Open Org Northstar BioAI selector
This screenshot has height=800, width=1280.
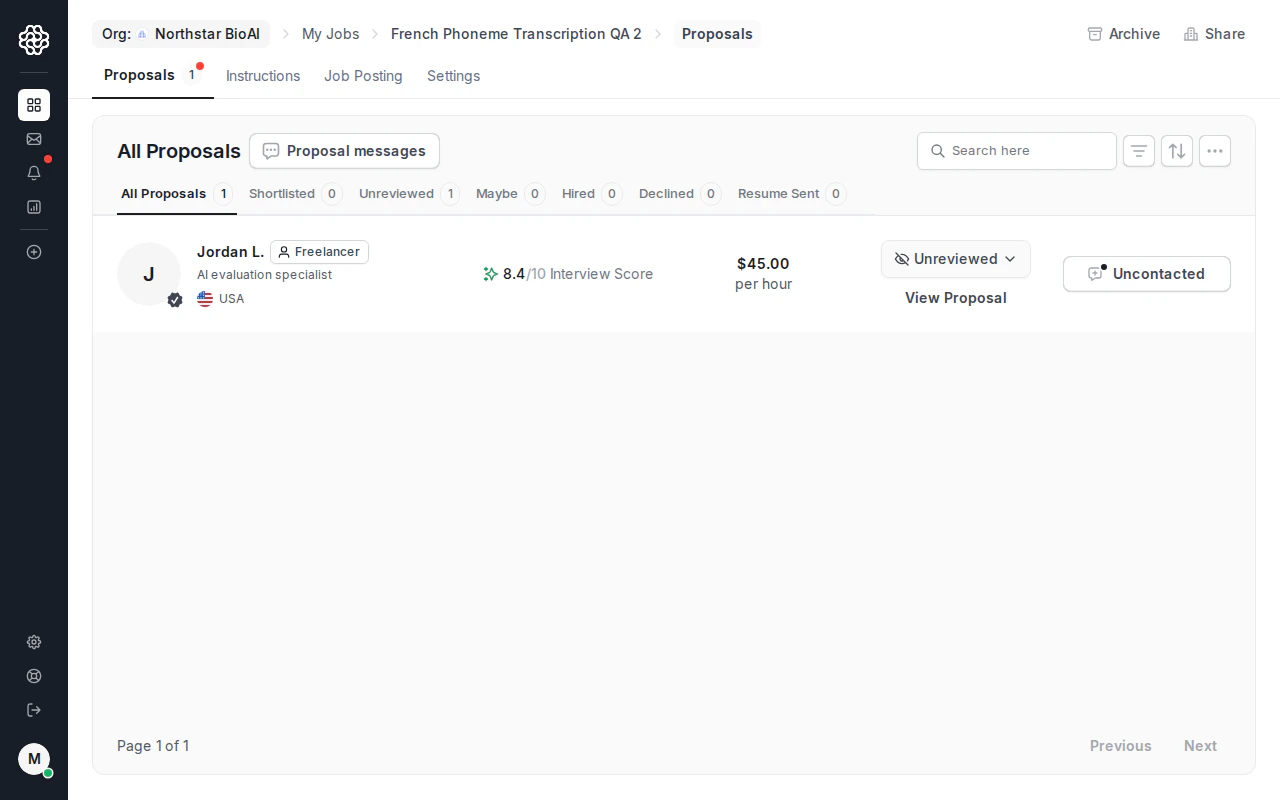point(181,34)
